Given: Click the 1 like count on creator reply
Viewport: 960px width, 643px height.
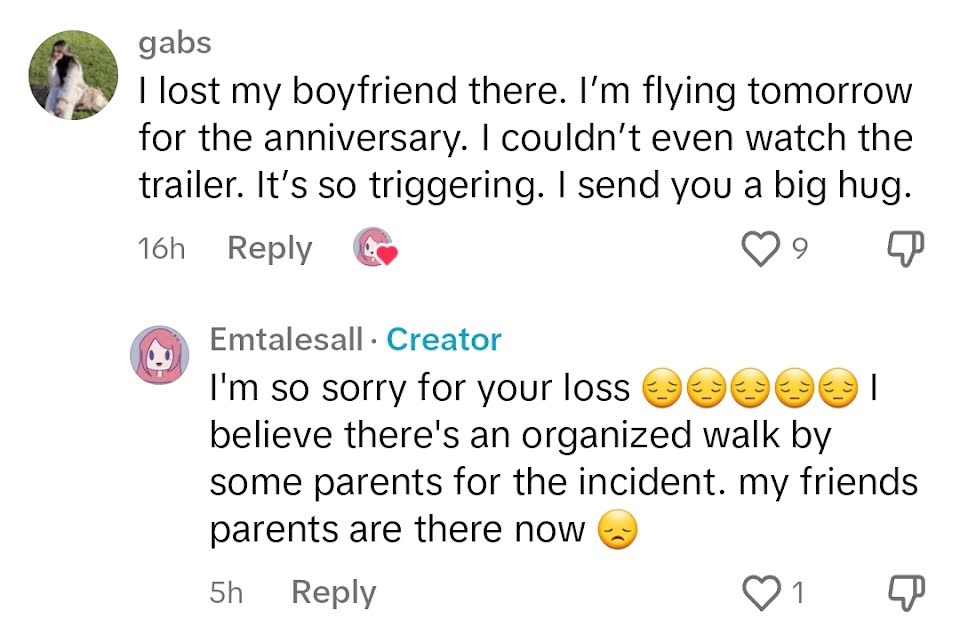Looking at the screenshot, I should 798,593.
